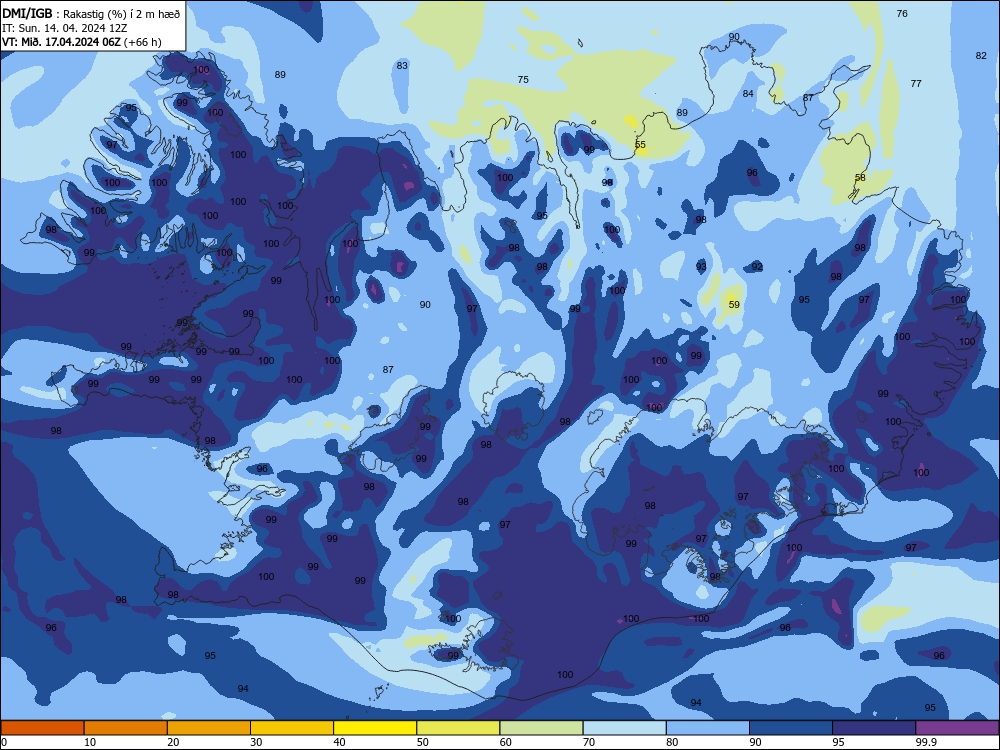Click the dark orange 0–10 legend swatch
This screenshot has height=750, width=1000.
[x=42, y=728]
